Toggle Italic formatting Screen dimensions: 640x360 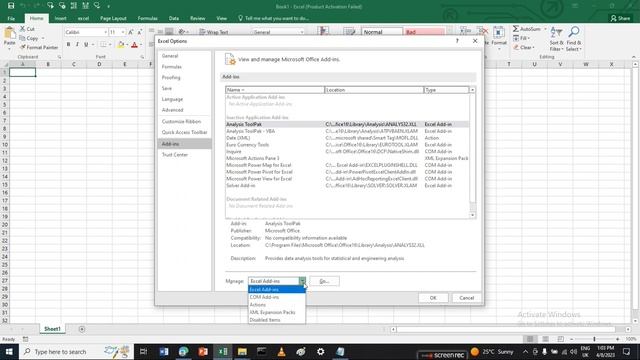(x=77, y=44)
